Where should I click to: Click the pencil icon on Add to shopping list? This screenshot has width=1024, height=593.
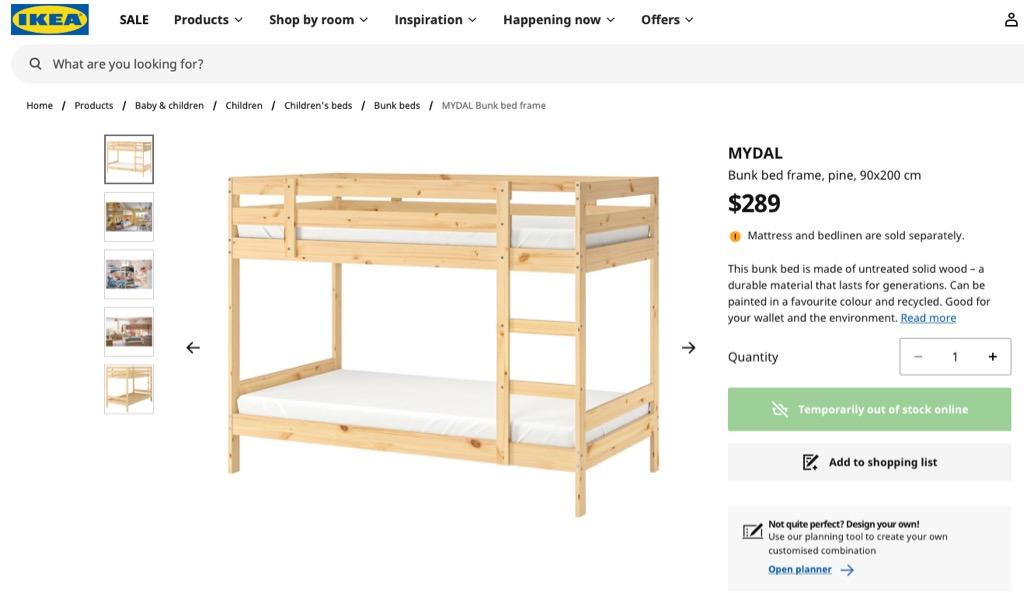tap(808, 461)
